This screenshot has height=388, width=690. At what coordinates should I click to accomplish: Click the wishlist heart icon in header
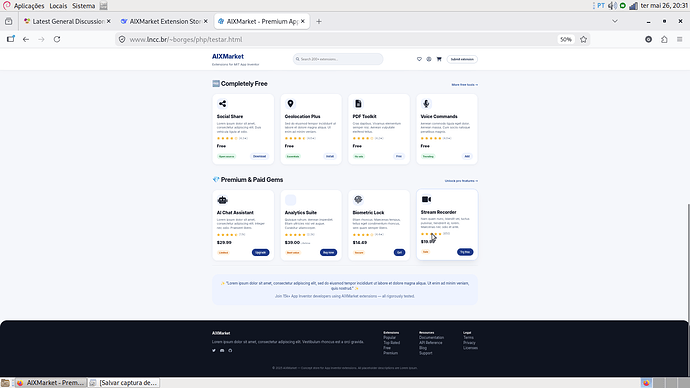(419, 59)
